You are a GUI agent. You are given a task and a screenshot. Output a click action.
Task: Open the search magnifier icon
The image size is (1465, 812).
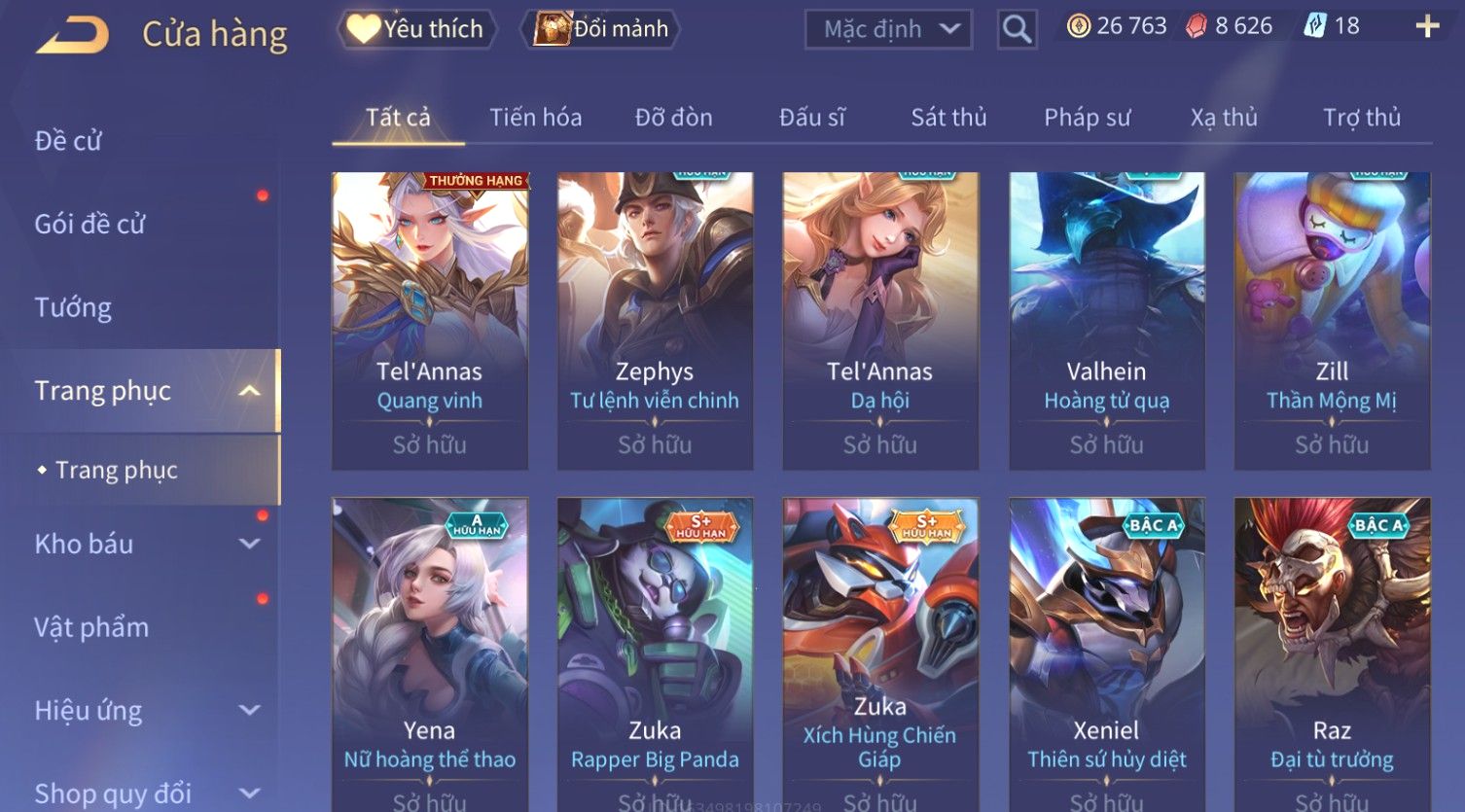pos(1017,29)
